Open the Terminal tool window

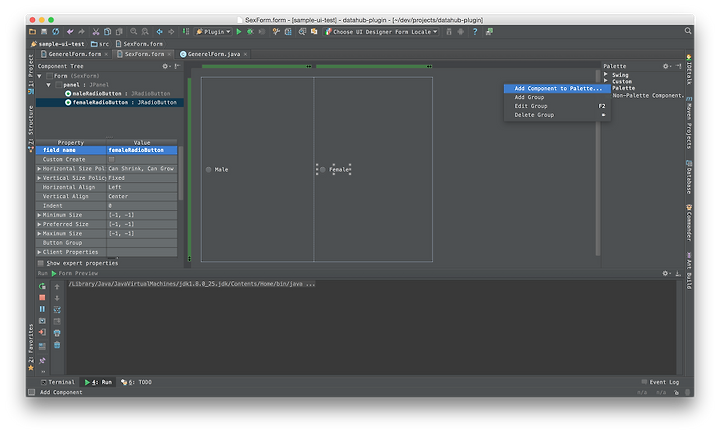57,382
